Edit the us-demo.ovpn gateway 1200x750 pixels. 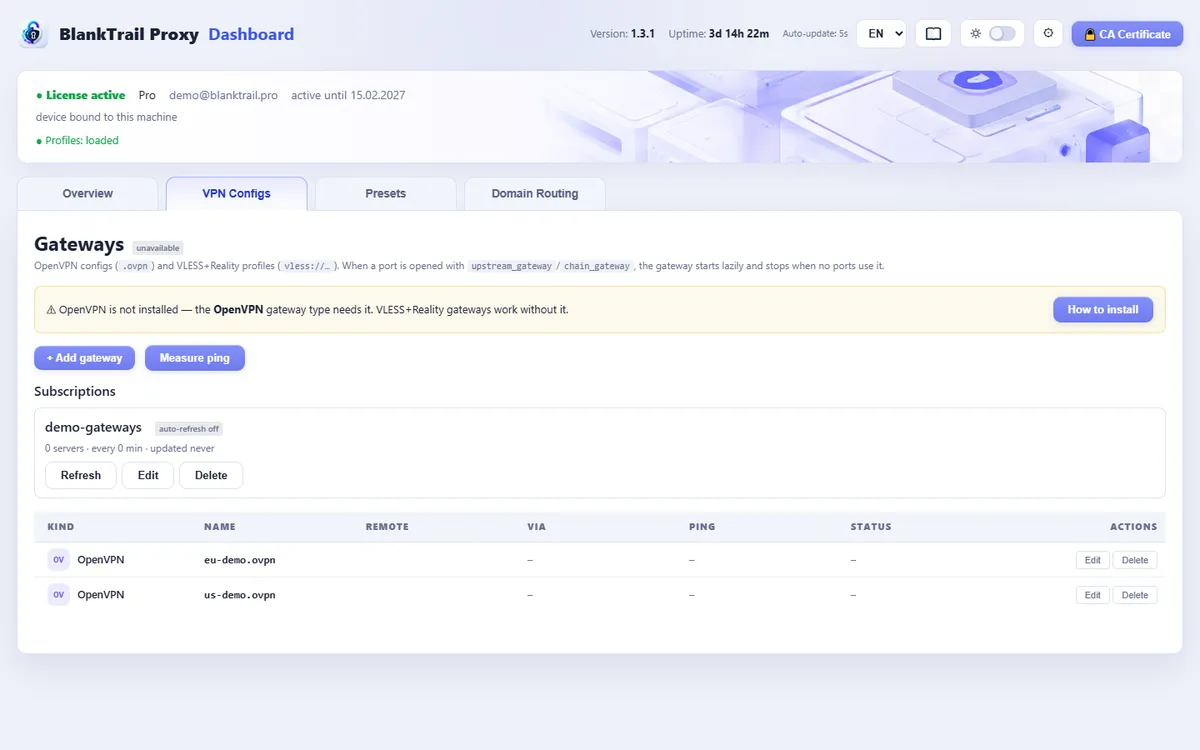tap(1092, 595)
